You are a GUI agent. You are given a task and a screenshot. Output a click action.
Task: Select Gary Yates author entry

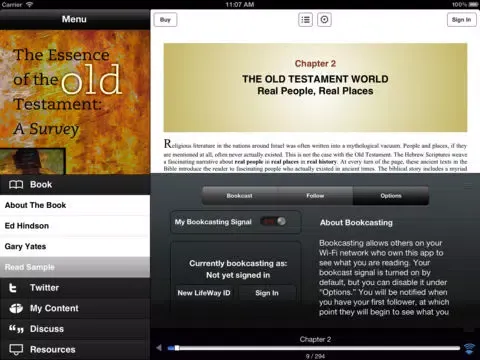(75, 246)
